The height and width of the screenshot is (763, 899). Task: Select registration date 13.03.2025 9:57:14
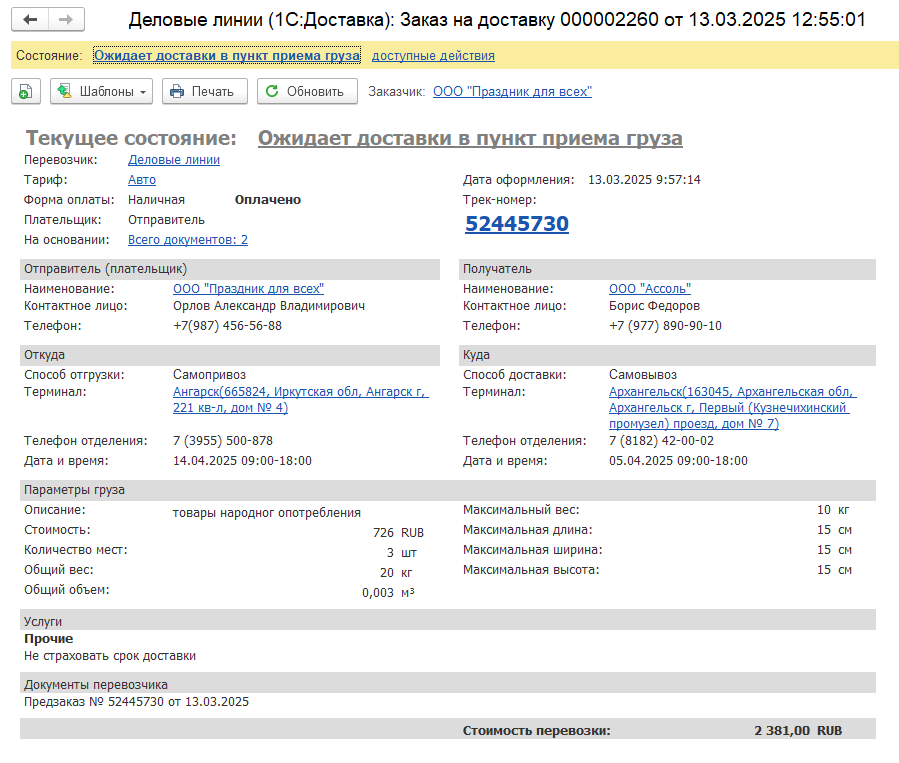click(x=644, y=180)
